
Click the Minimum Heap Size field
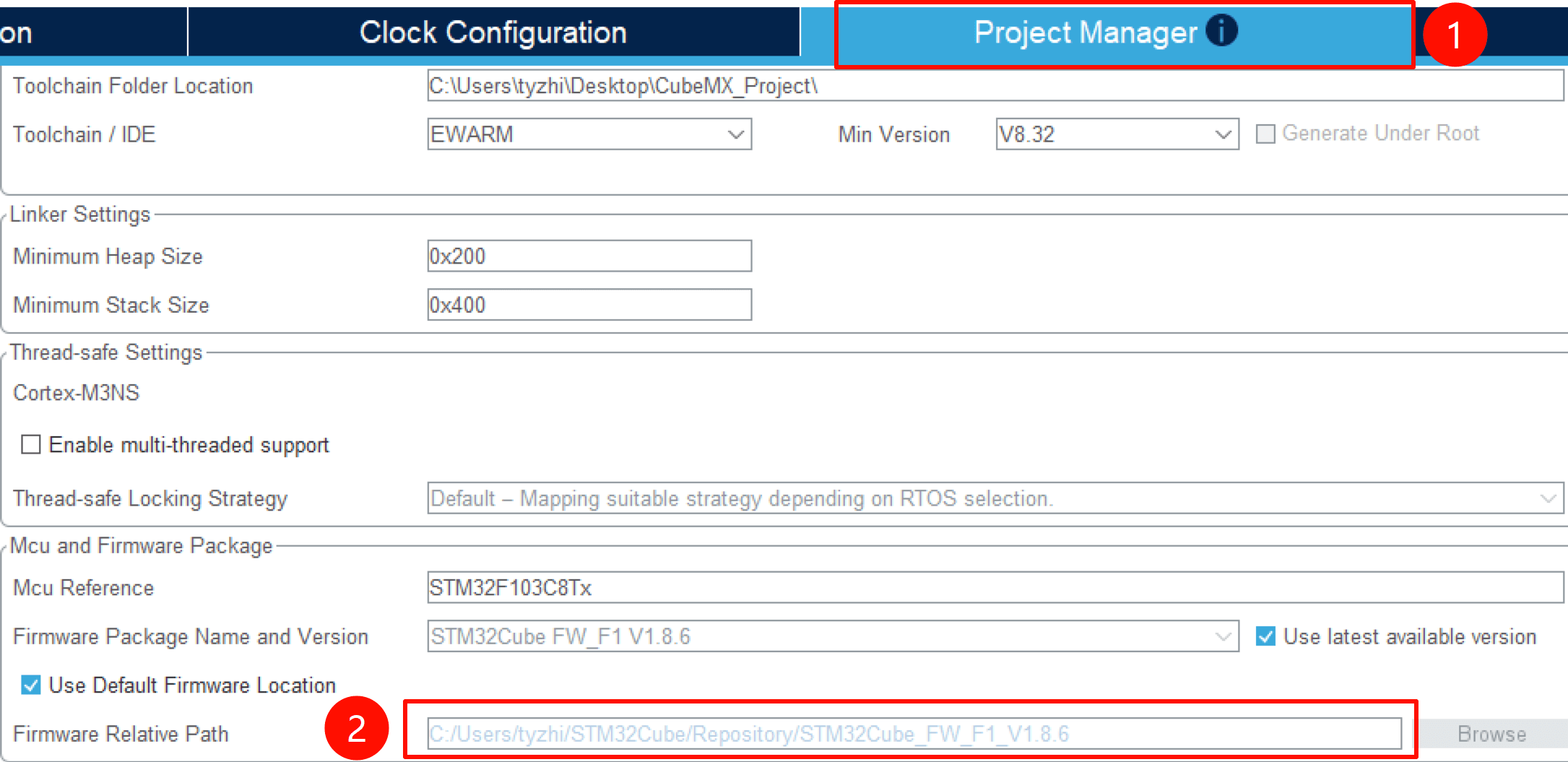[589, 256]
